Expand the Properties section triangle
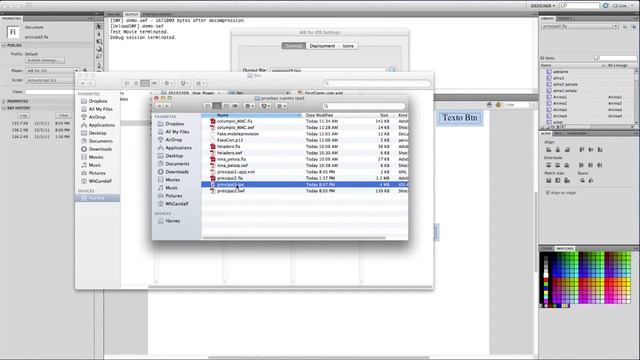 tap(4, 101)
